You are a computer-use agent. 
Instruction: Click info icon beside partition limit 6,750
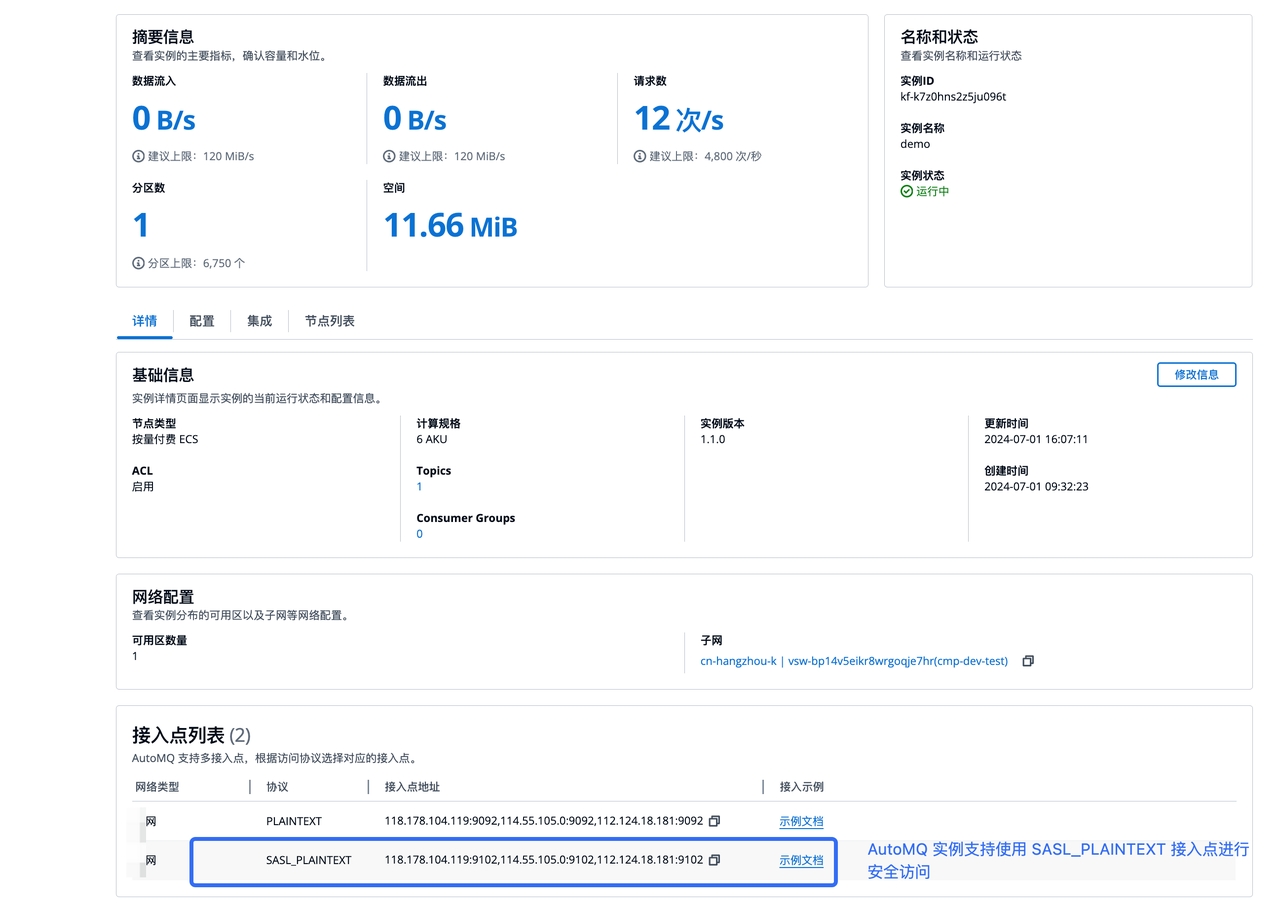[x=139, y=263]
